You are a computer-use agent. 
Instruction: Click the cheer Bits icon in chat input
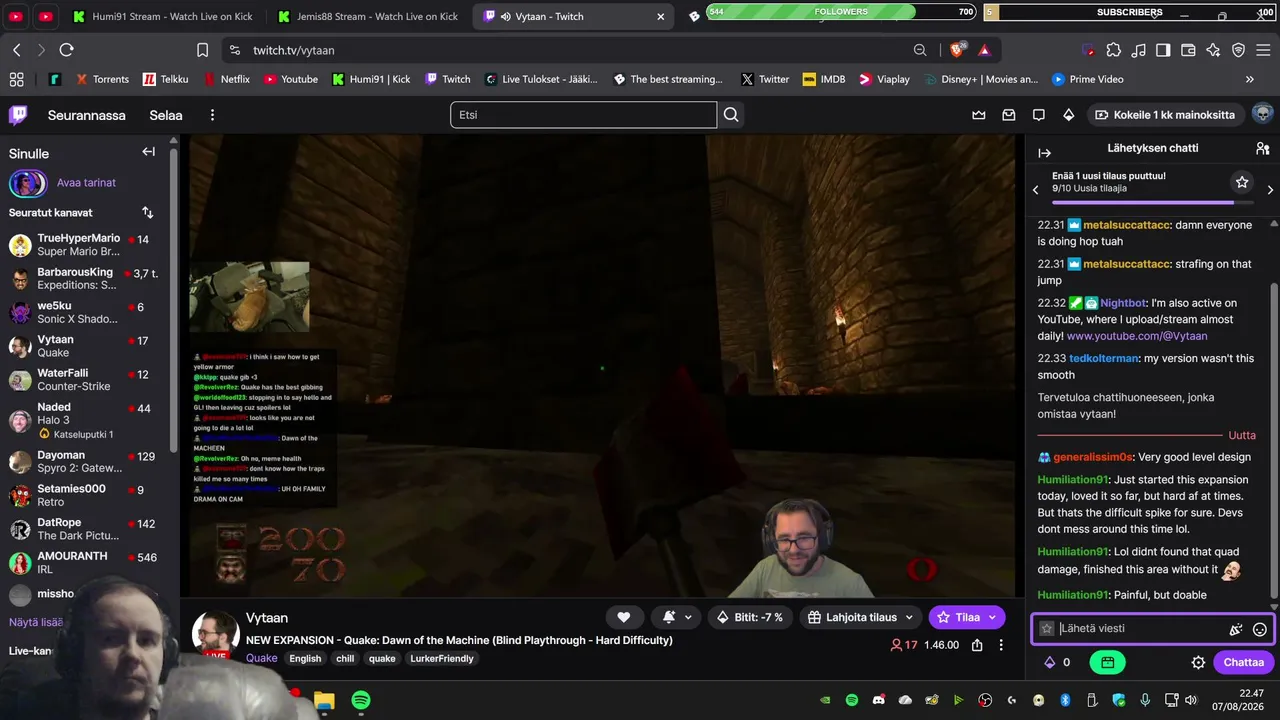(x=1236, y=629)
